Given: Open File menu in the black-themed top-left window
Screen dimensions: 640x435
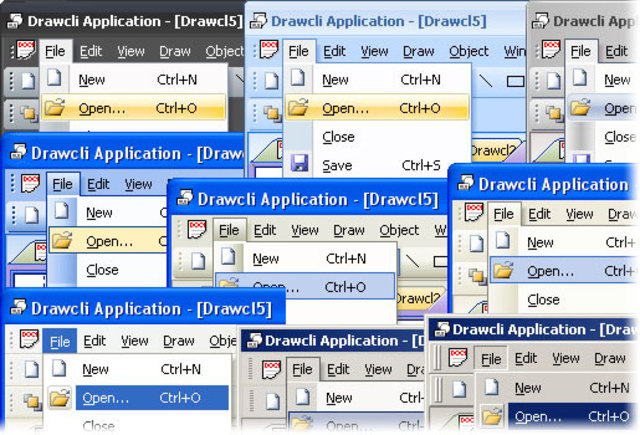Looking at the screenshot, I should point(55,51).
